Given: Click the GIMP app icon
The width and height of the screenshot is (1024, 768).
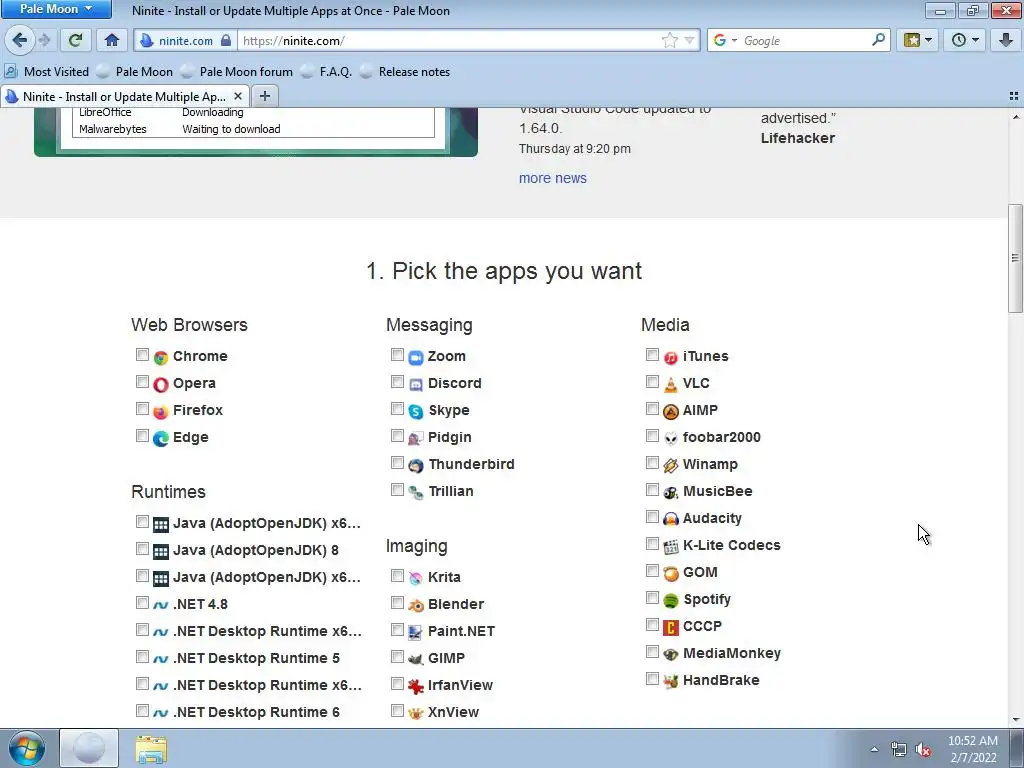Looking at the screenshot, I should pyautogui.click(x=416, y=659).
